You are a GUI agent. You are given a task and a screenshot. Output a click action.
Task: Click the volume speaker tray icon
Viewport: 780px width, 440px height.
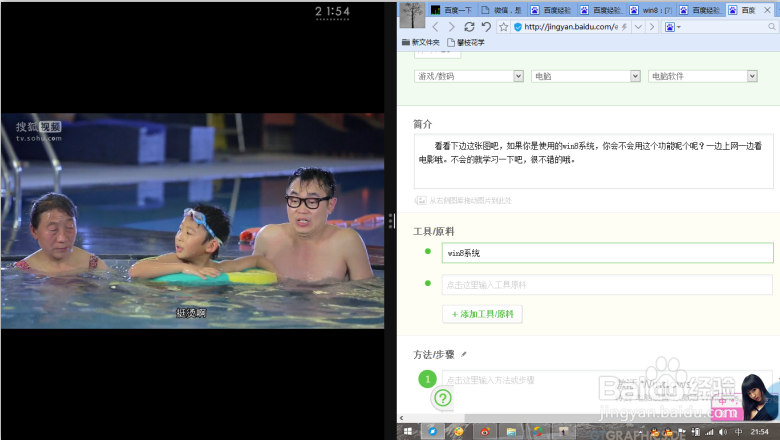coord(723,432)
